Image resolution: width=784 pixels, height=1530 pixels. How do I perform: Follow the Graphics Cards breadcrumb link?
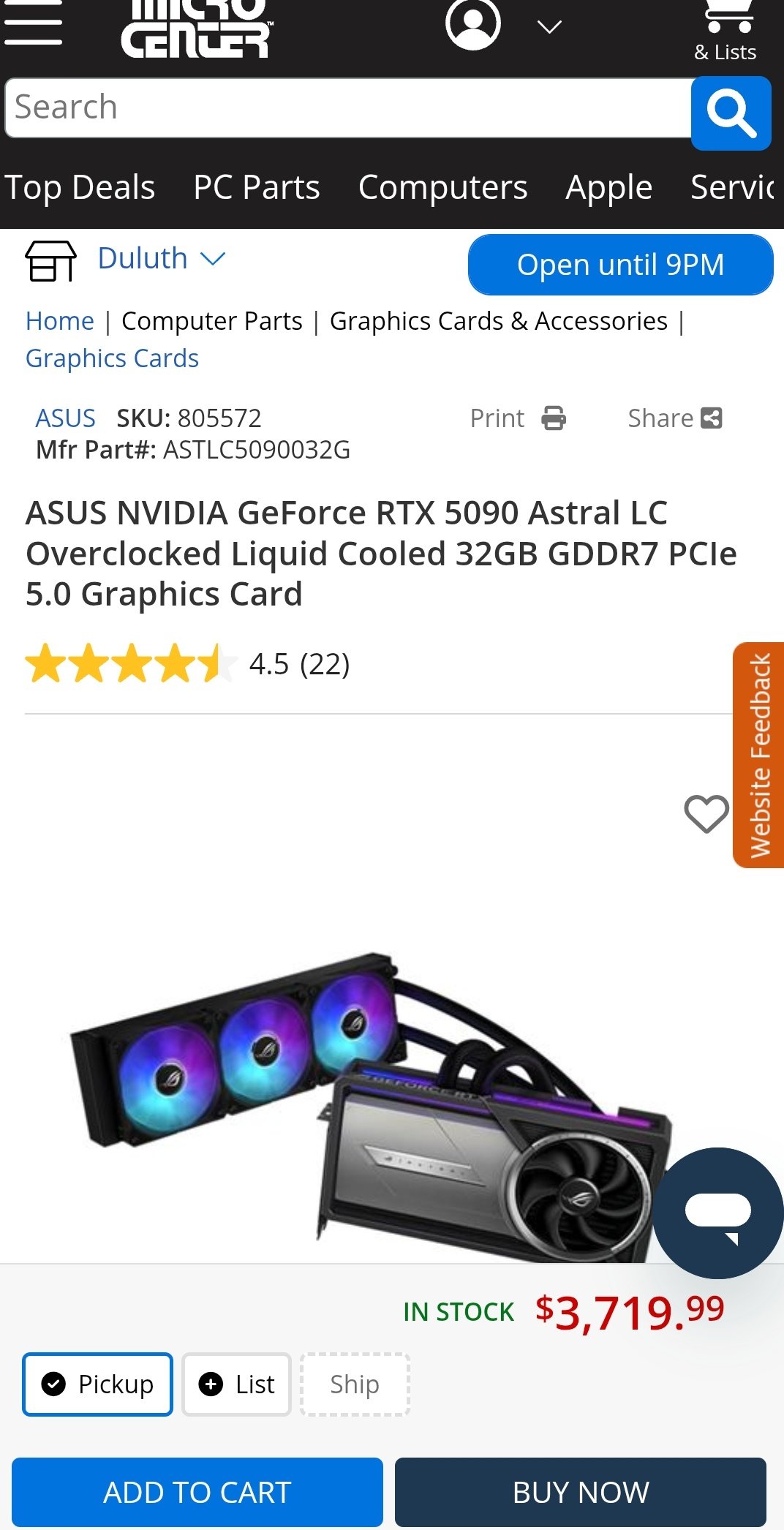[112, 359]
